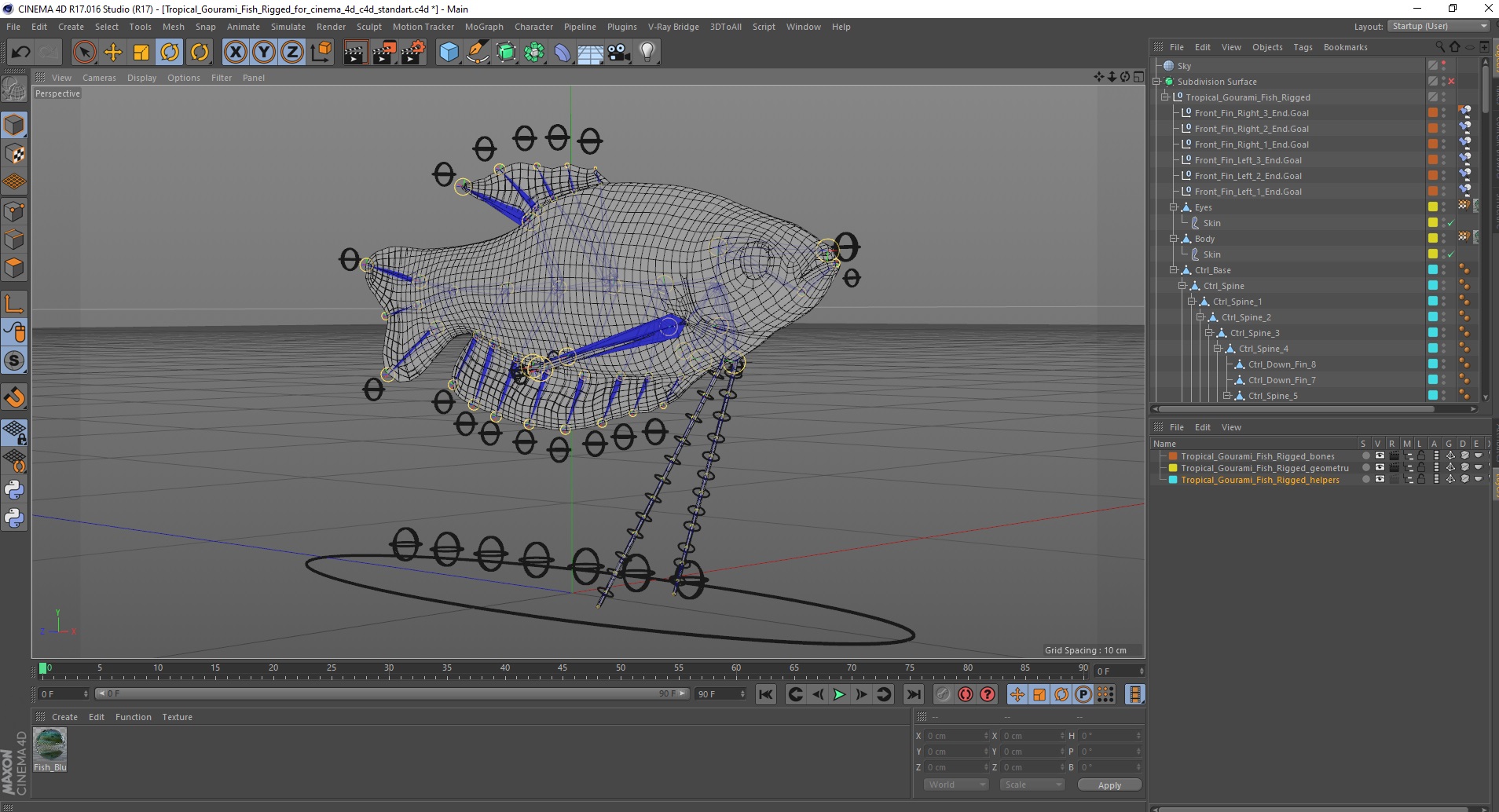The width and height of the screenshot is (1499, 812).
Task: Click the X position input field
Action: tap(958, 736)
